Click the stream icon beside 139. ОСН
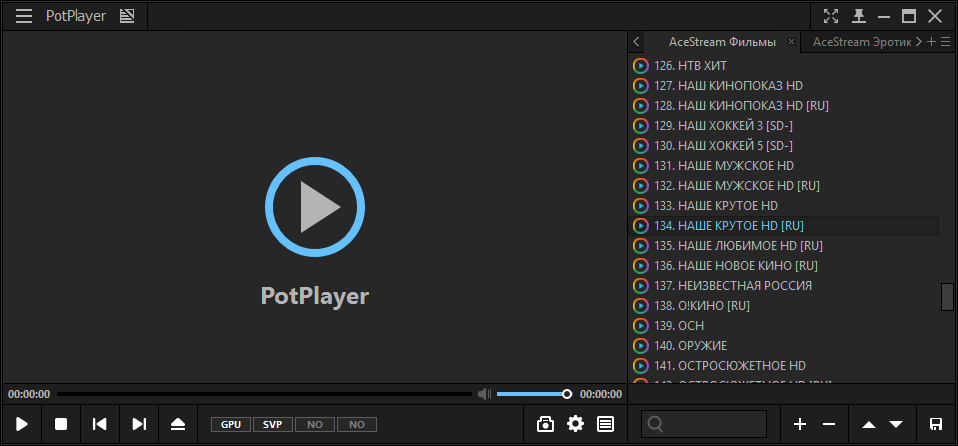 pyautogui.click(x=640, y=326)
